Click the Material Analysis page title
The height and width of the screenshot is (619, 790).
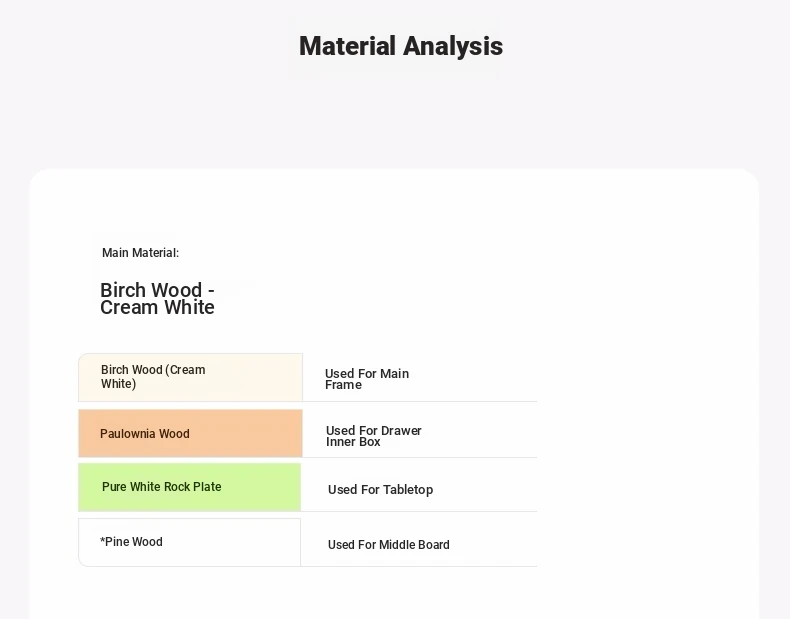tap(400, 46)
